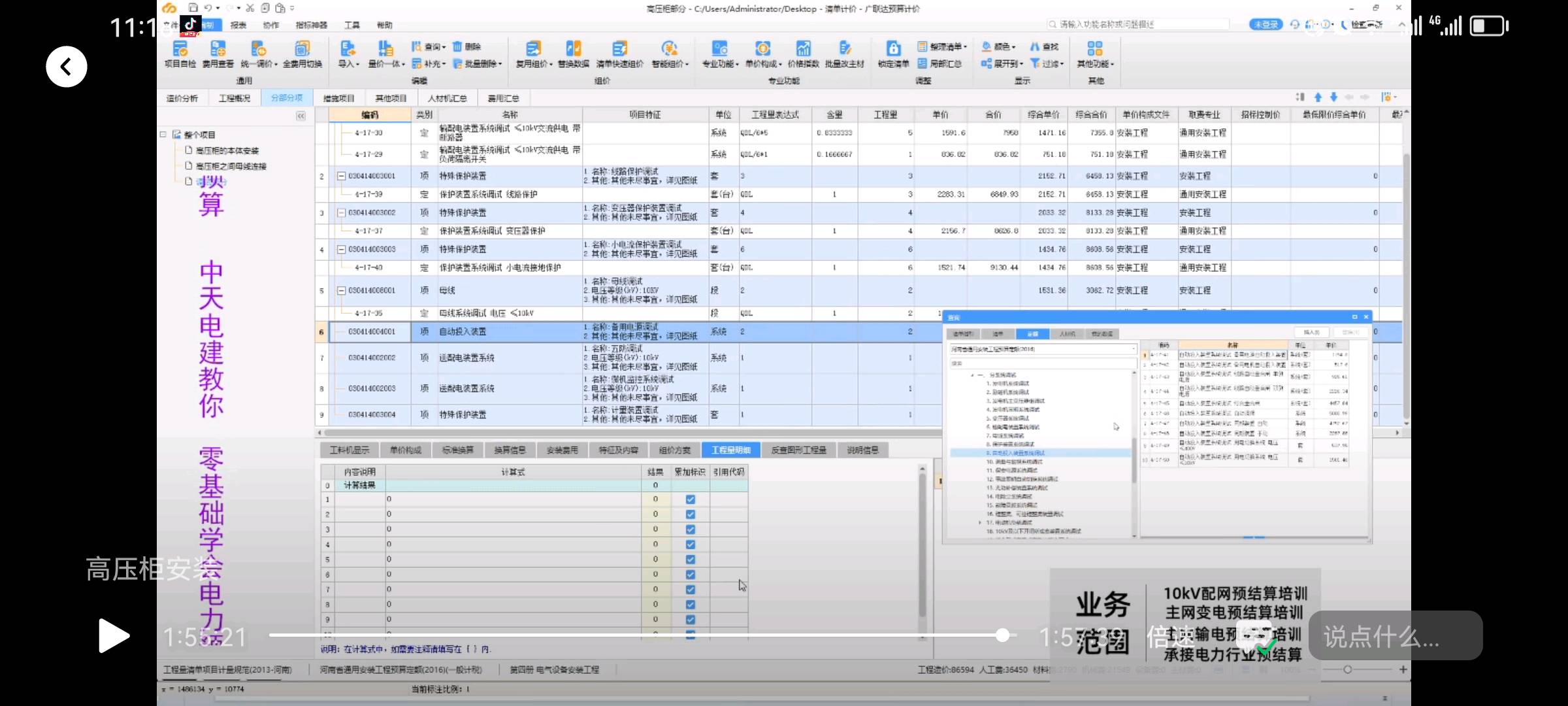Click the zoom slider in status bar
The height and width of the screenshot is (706, 1568).
coord(1348,669)
